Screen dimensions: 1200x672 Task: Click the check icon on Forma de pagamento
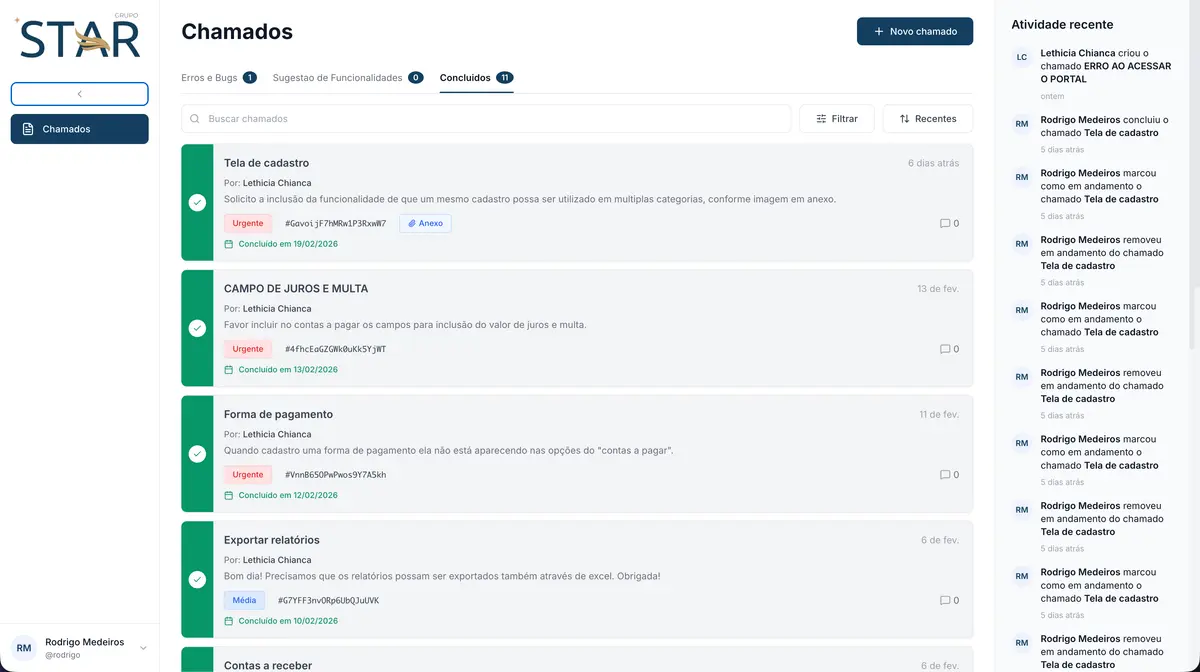[197, 454]
